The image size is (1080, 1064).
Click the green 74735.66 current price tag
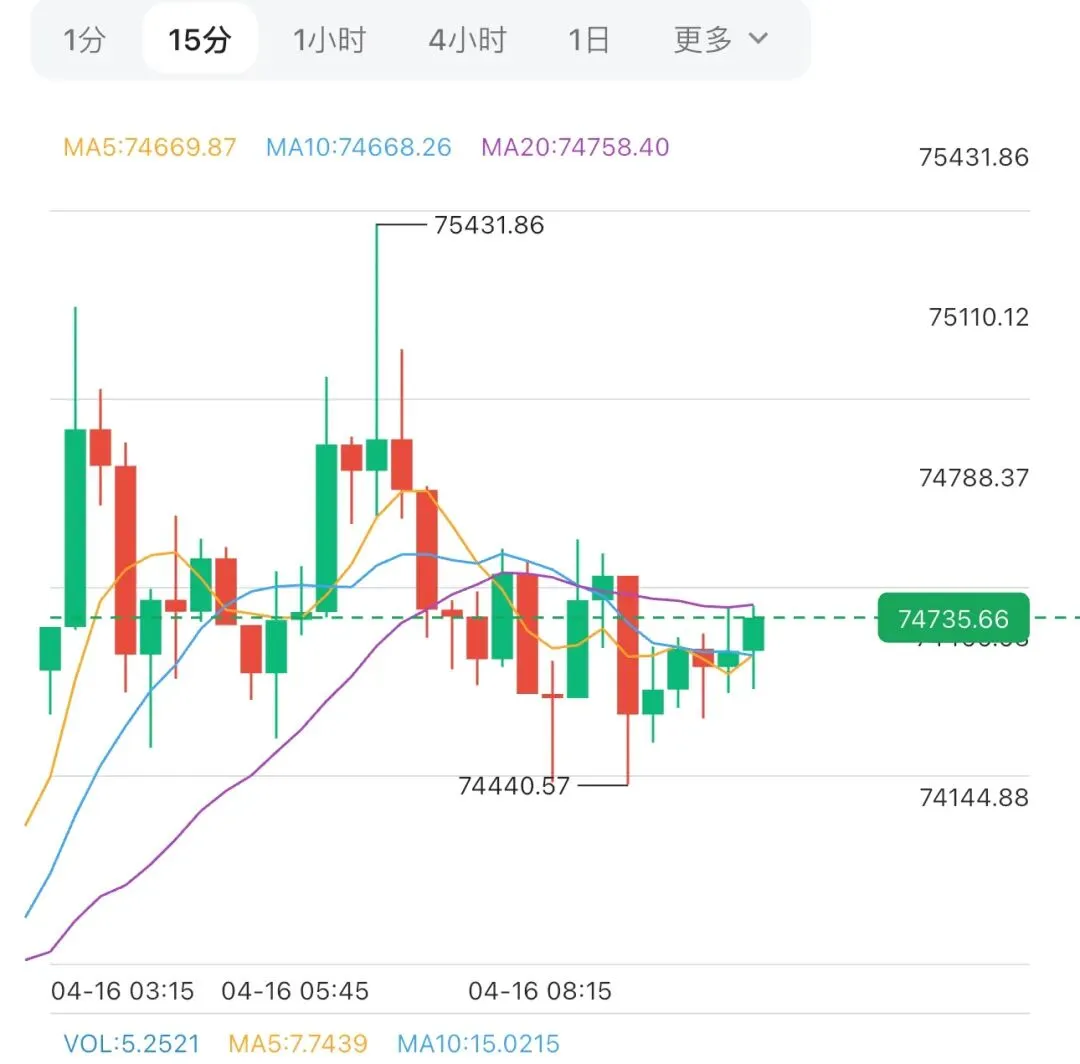coord(953,619)
